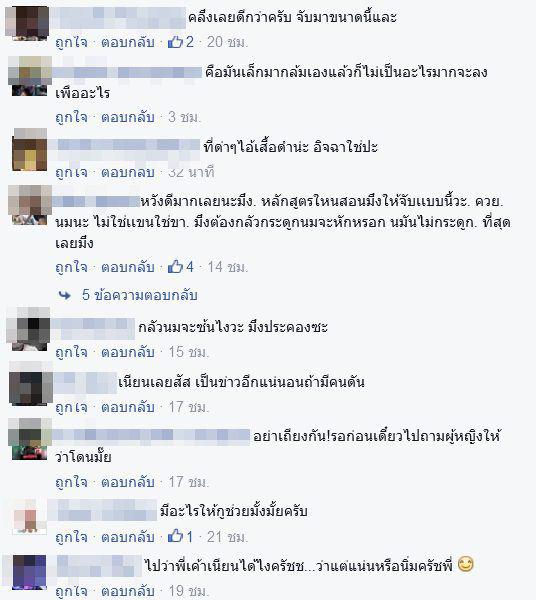This screenshot has width=536, height=600.
Task: Click the thumbs-up icon showing 4 likes
Action: (x=176, y=266)
